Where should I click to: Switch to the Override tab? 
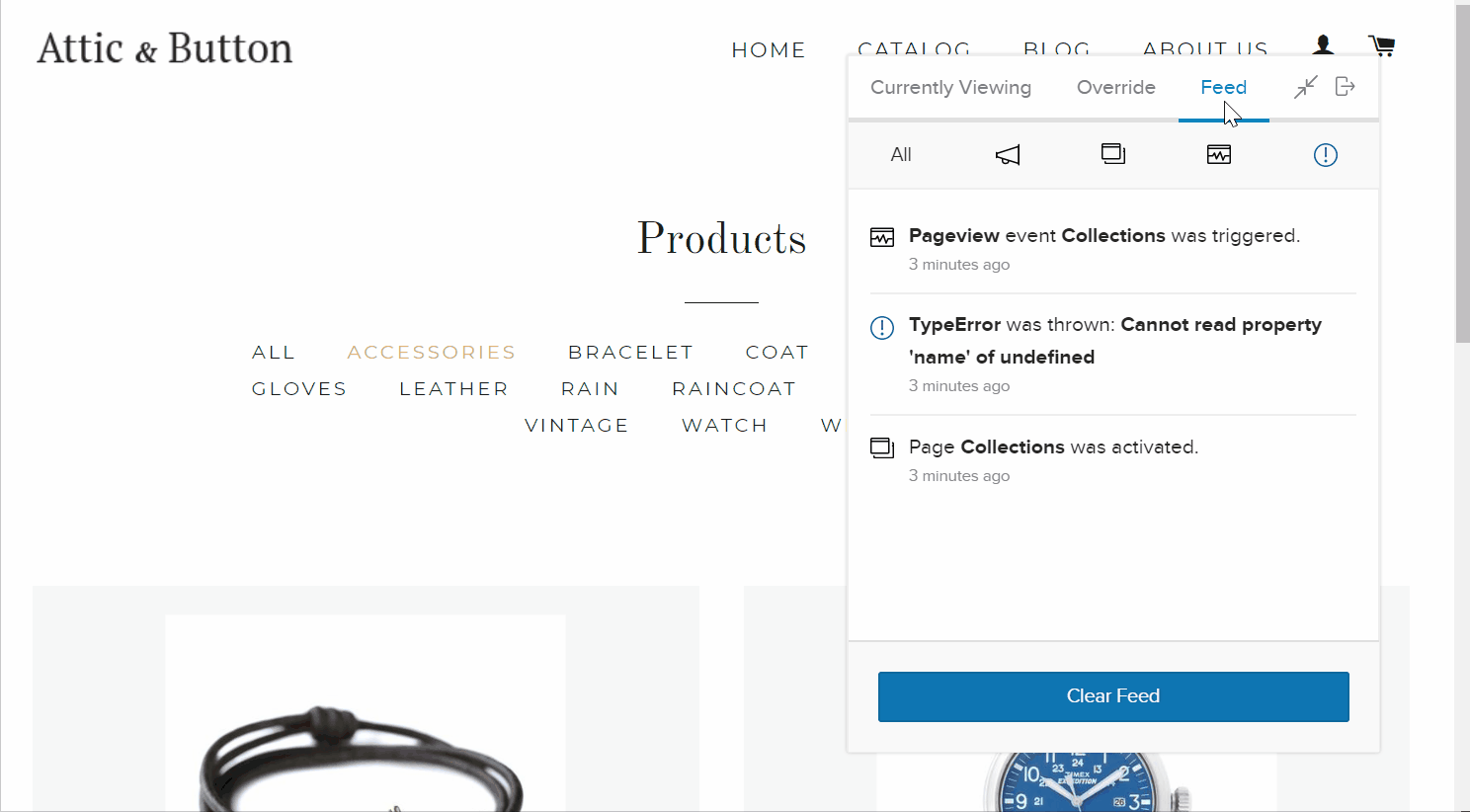pos(1116,88)
